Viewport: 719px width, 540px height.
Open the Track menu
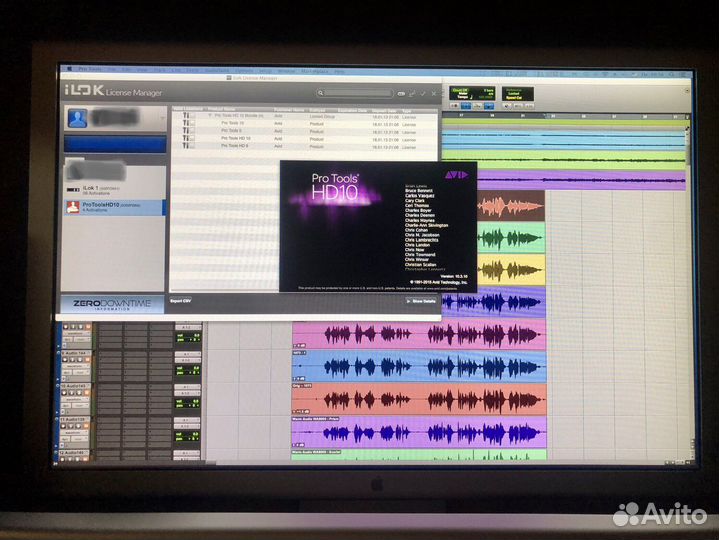[160, 70]
